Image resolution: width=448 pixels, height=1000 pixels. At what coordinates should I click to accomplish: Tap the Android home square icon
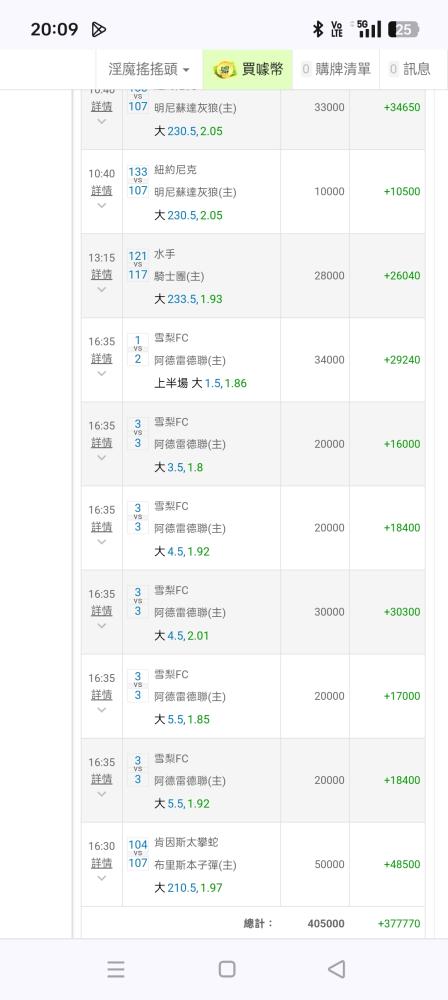pyautogui.click(x=227, y=969)
